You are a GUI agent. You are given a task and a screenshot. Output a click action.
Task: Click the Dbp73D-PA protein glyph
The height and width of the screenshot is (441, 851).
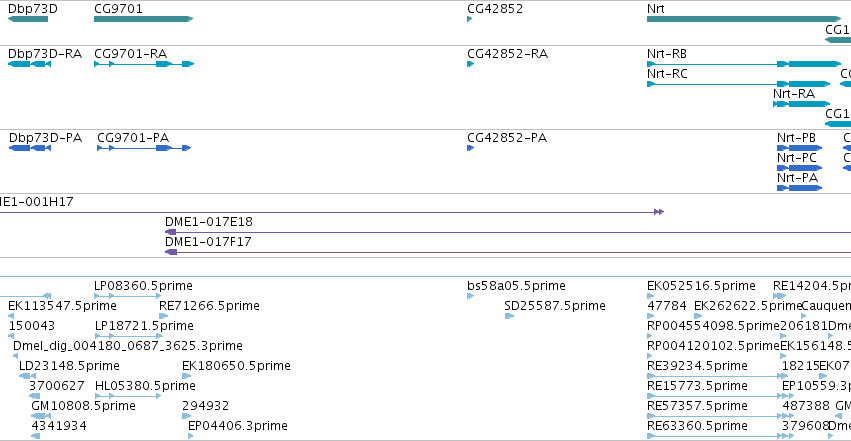[x=30, y=148]
